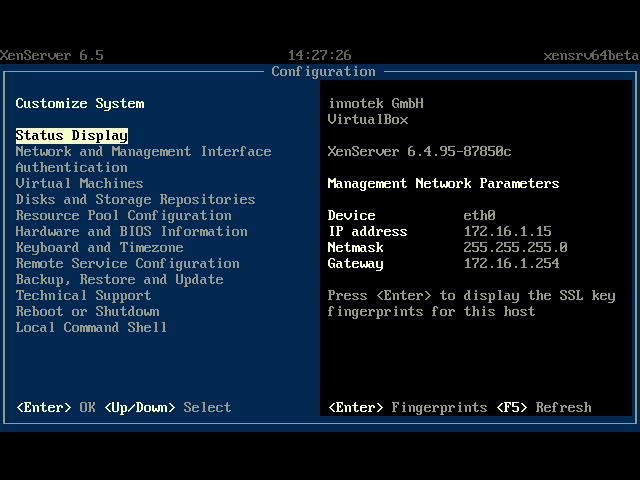Select Disks and Storage Repositories
The image size is (640, 480).
coord(135,200)
